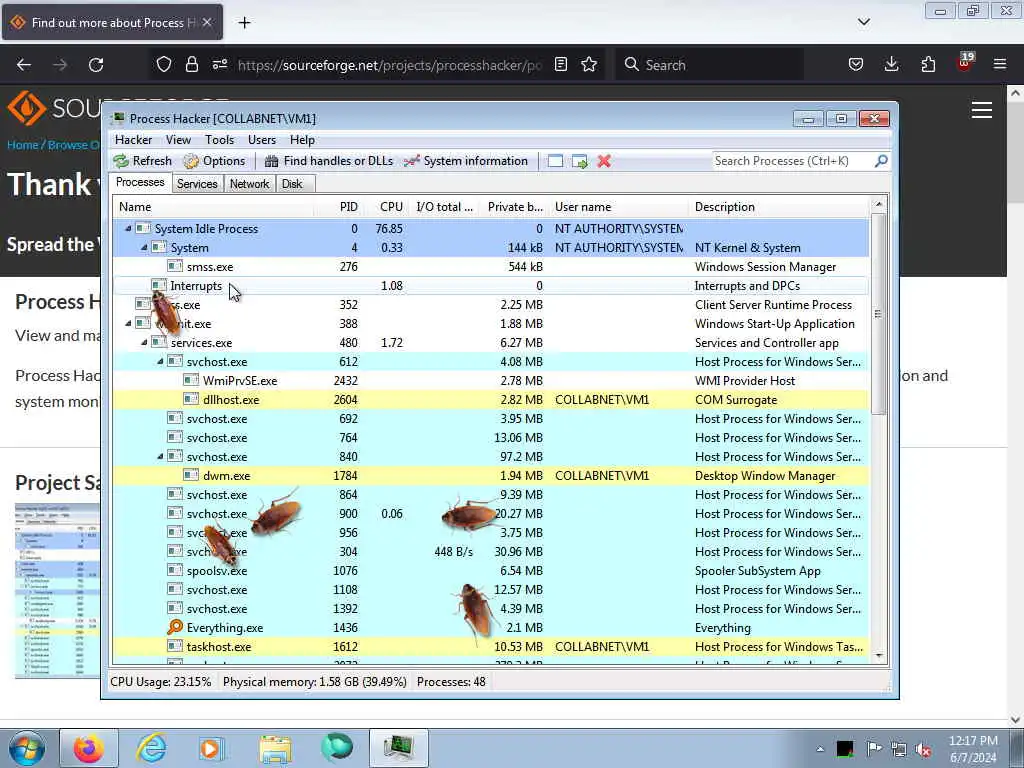
Task: Click the Everything.exe orange magnifier icon
Action: tap(174, 627)
